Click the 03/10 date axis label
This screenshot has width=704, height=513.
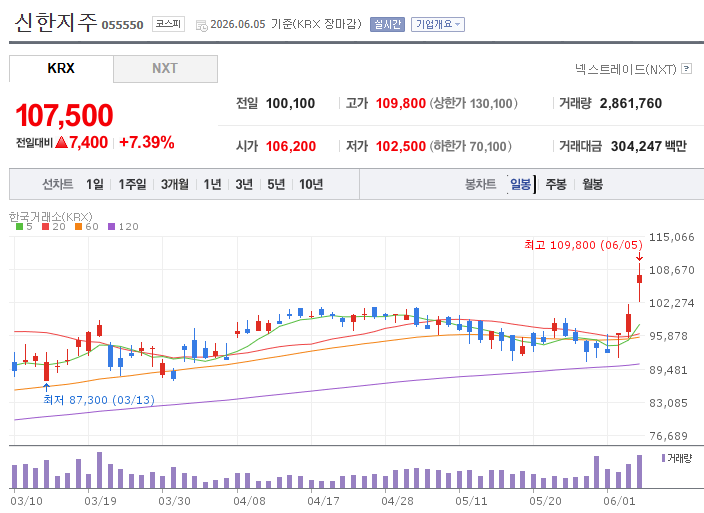pyautogui.click(x=26, y=501)
